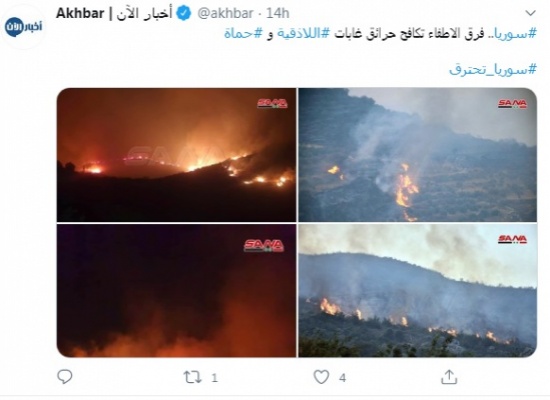Like the tweet with heart icon
550x400 pixels.
[321, 377]
